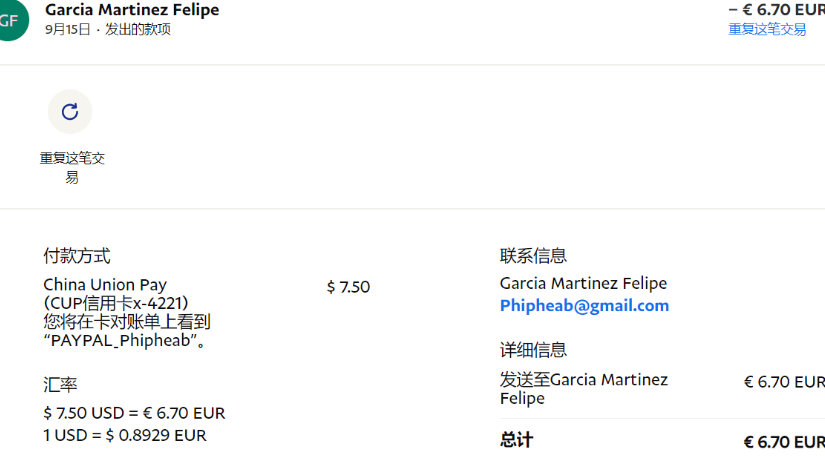
Task: Click the 付款方式 heading
Action: (x=77, y=256)
